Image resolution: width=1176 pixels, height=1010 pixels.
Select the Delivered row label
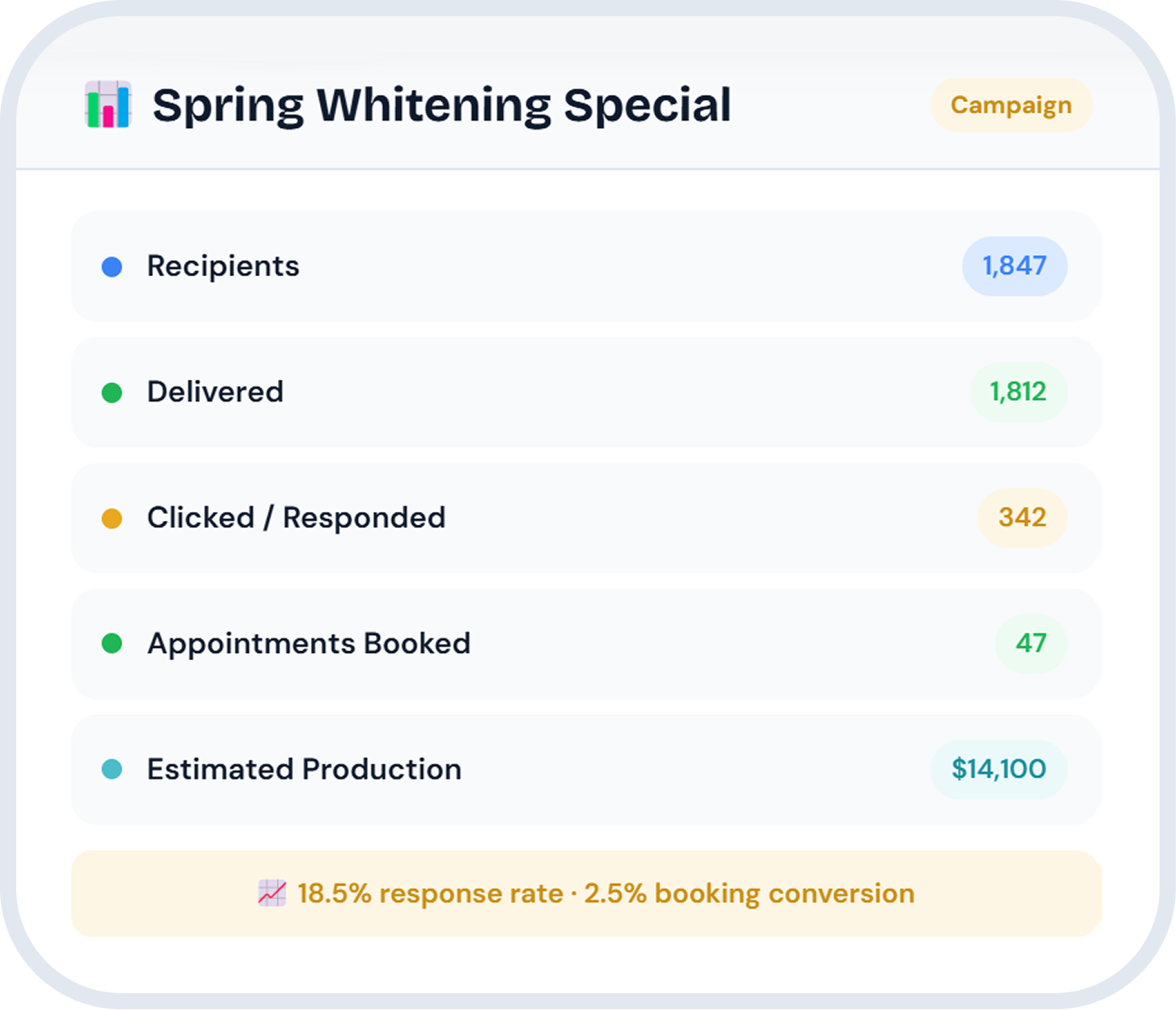point(215,392)
